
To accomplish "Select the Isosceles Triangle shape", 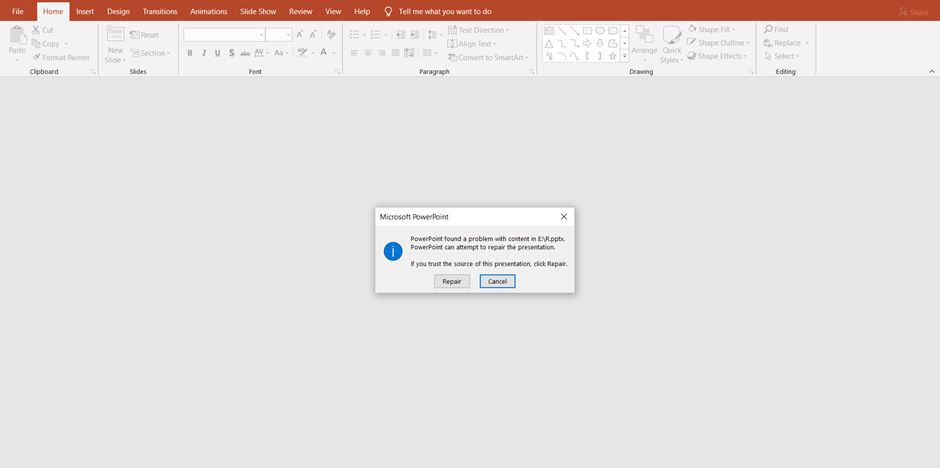I will (549, 44).
